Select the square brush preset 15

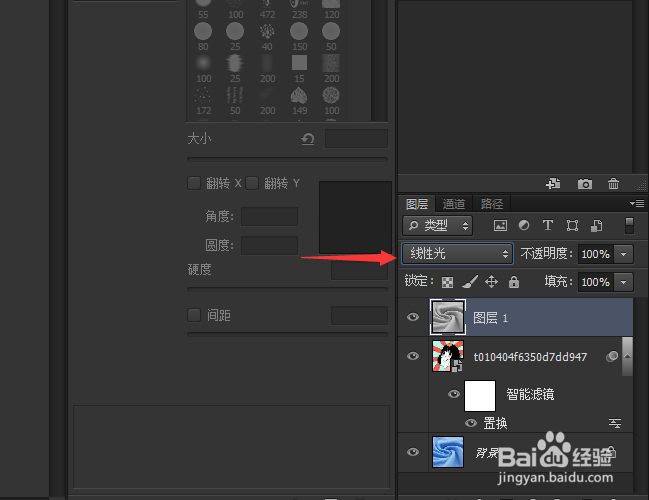point(299,68)
